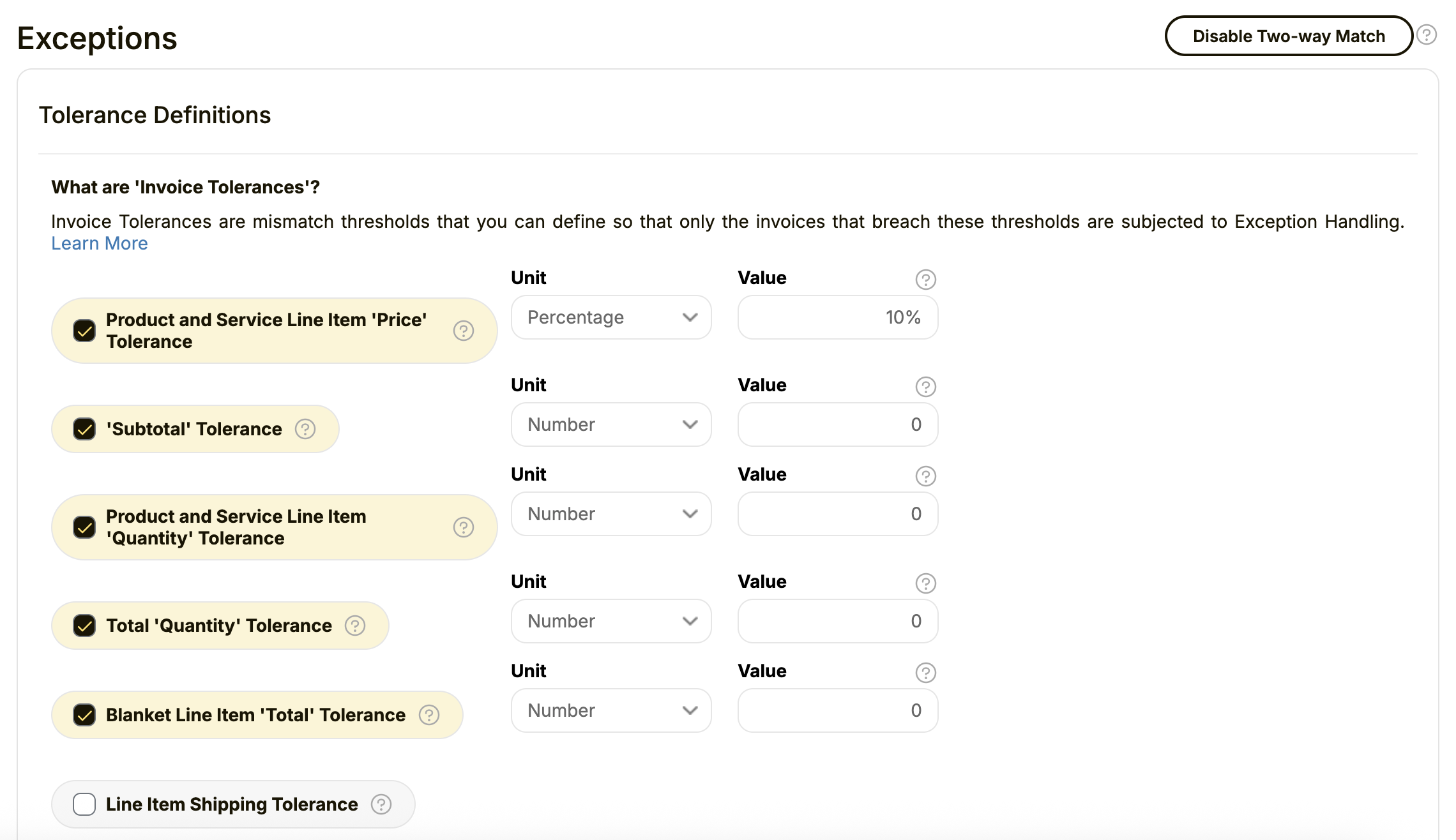Enable Line Item Shipping Tolerance checkbox

84,804
